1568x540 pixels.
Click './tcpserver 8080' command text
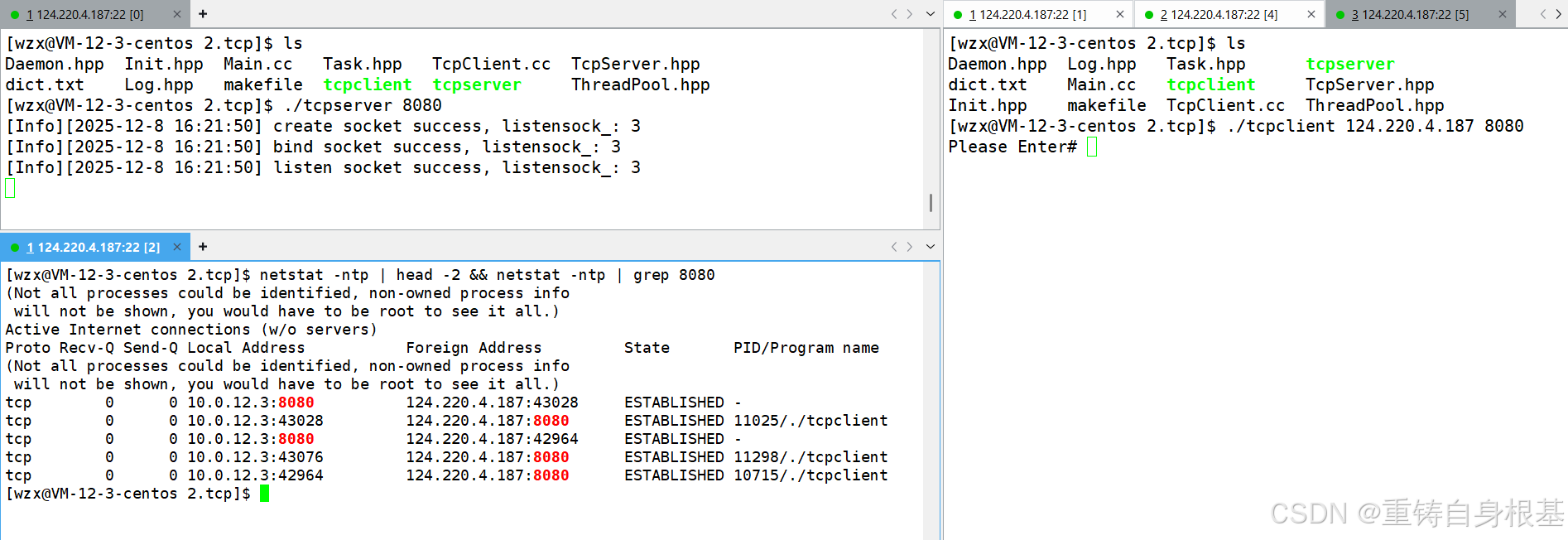coord(363,105)
